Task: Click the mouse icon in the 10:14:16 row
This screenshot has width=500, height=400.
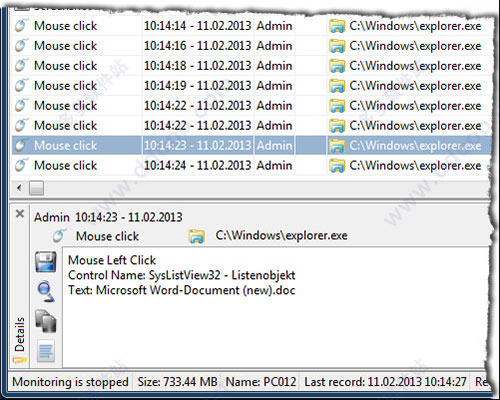Action: pos(21,46)
